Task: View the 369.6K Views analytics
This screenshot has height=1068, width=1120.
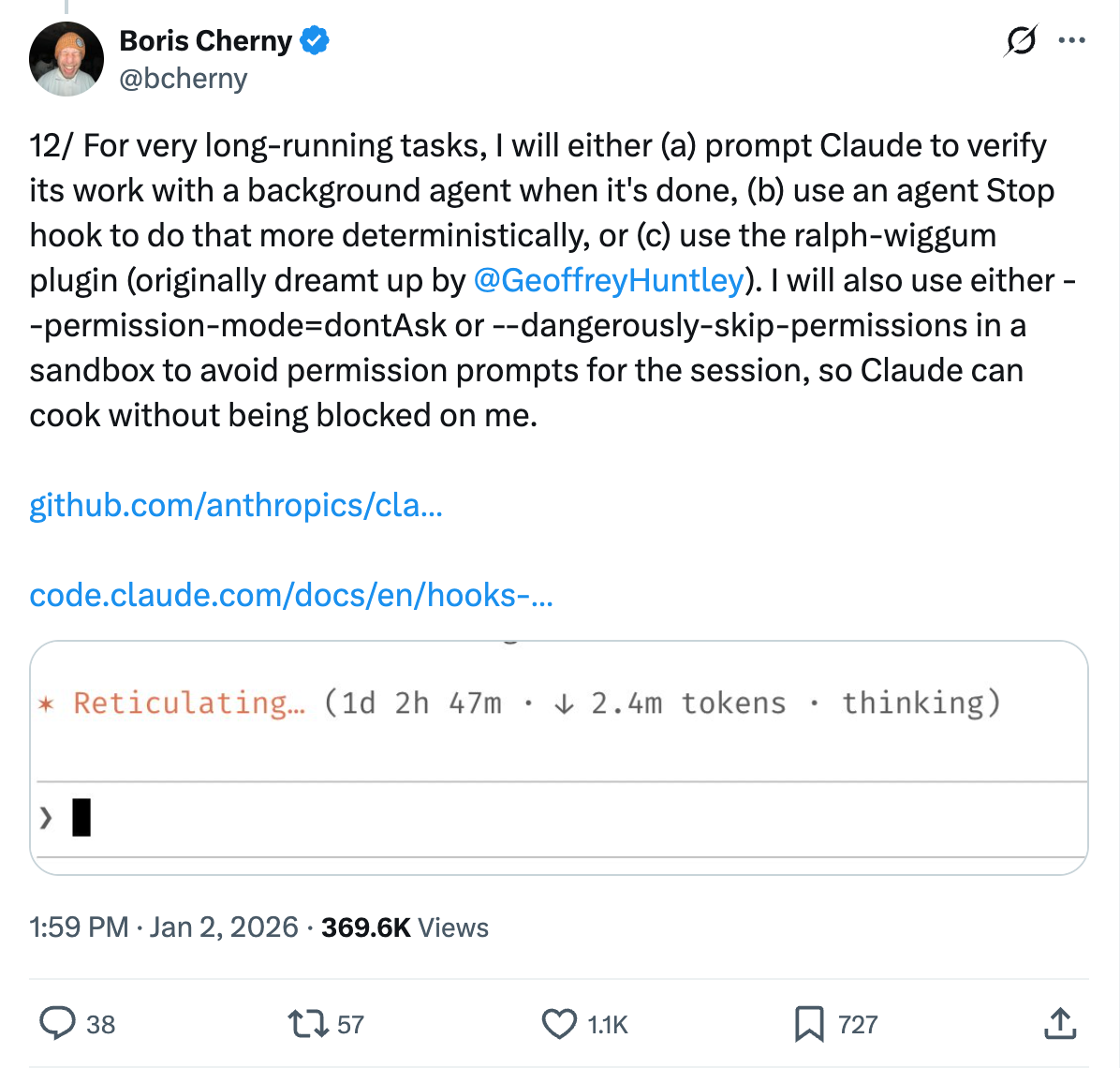Action: [405, 927]
